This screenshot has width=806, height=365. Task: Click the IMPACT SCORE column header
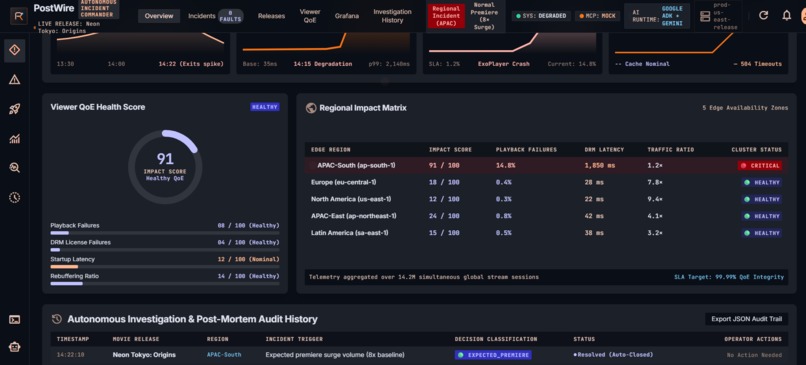(450, 150)
